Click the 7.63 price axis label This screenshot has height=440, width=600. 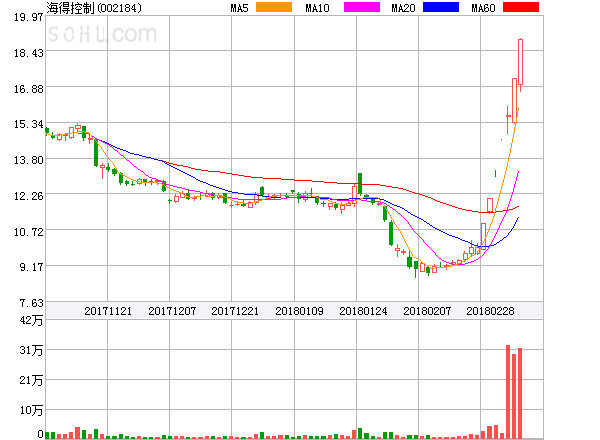[x=31, y=303]
